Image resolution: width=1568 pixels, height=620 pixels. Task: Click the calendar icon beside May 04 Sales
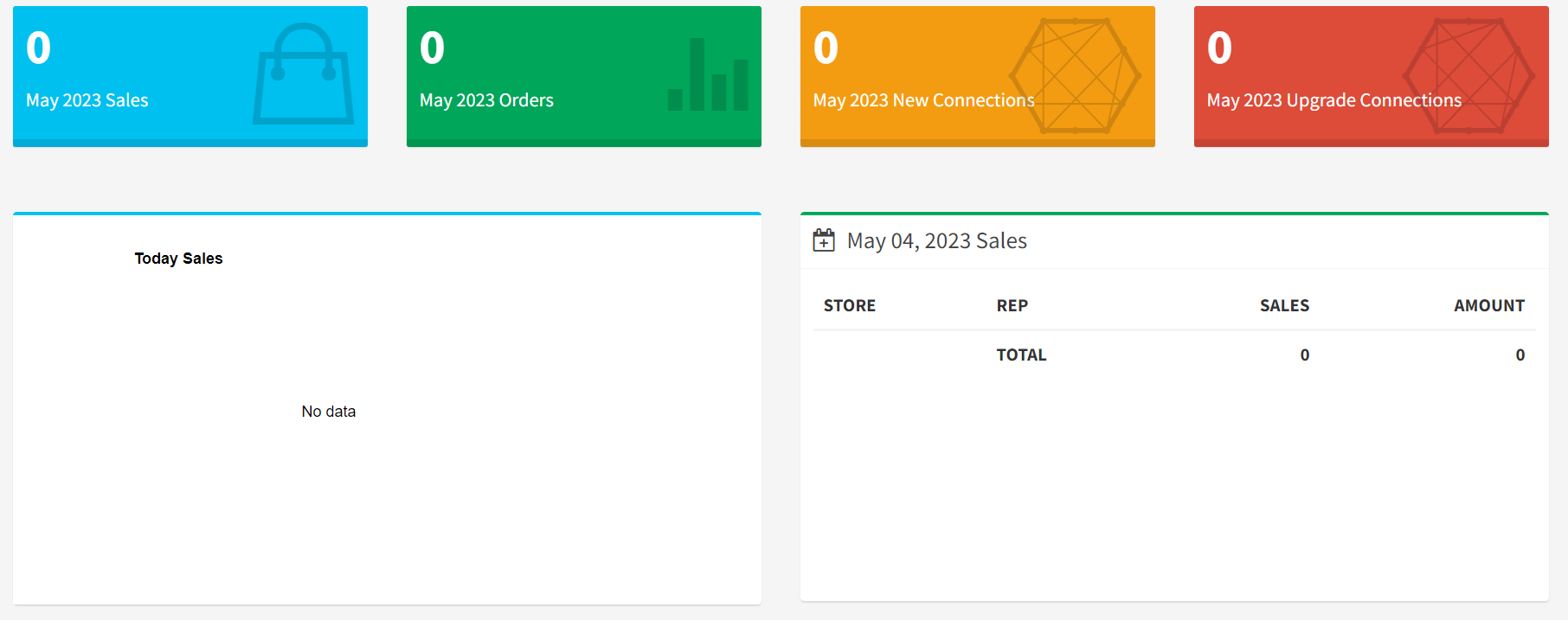click(x=824, y=240)
